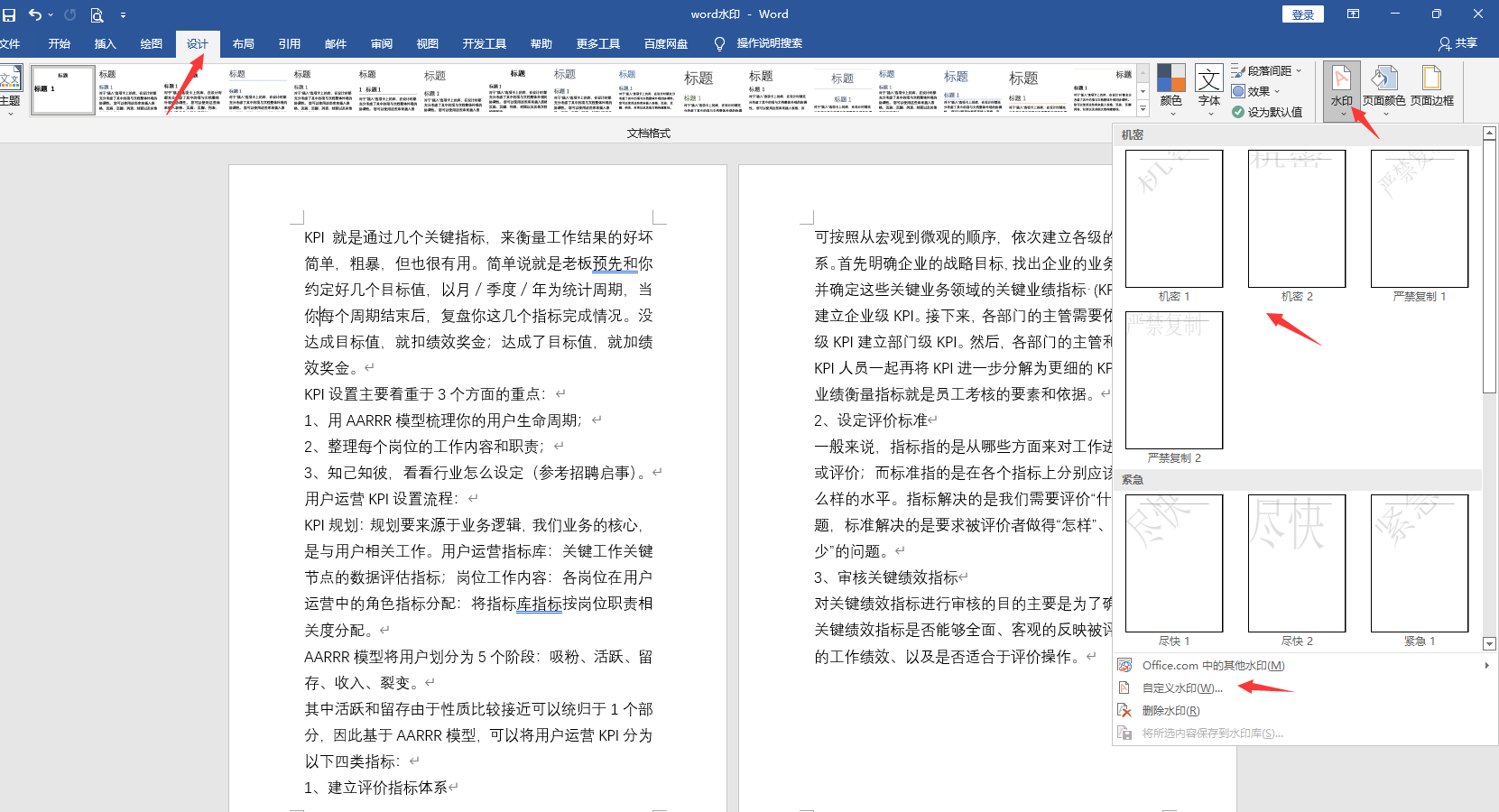Viewport: 1499px width, 812px height.
Task: Switch to the 插入 ribbon tab
Action: tap(105, 43)
